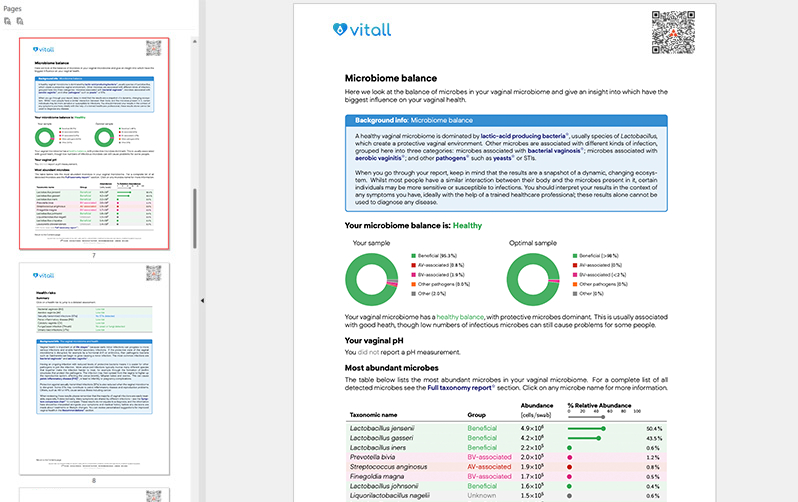Click the Most abundant microbes heading
Viewport: 798px width, 502px height.
click(391, 368)
